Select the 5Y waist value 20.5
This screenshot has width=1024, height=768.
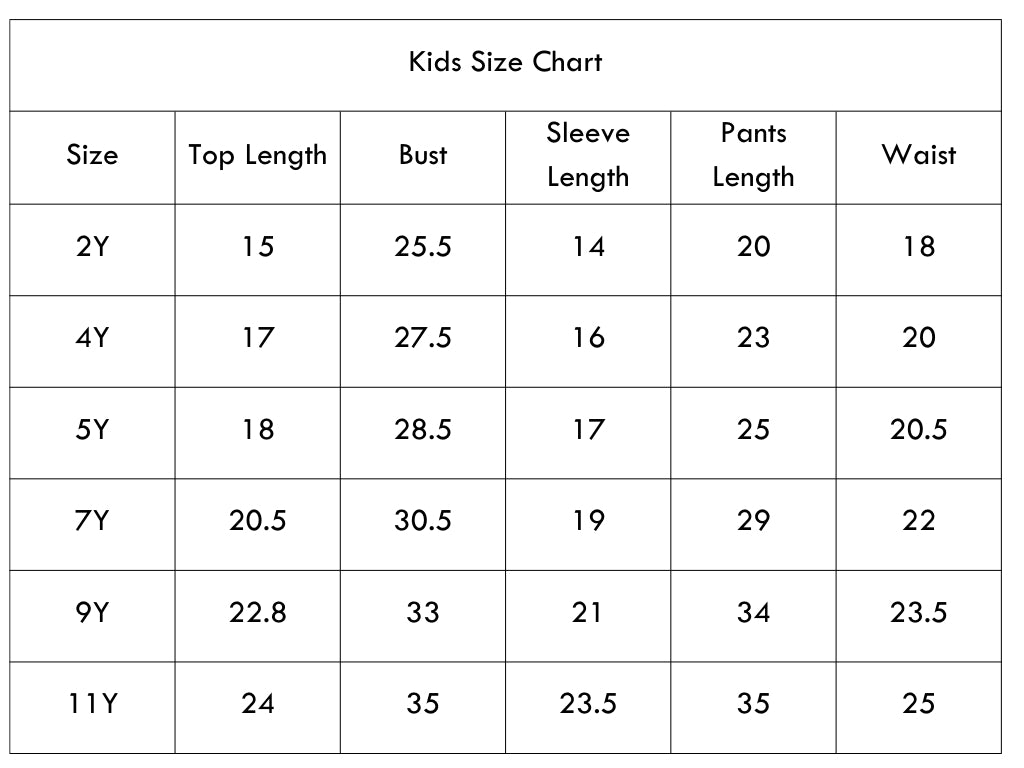(x=918, y=430)
